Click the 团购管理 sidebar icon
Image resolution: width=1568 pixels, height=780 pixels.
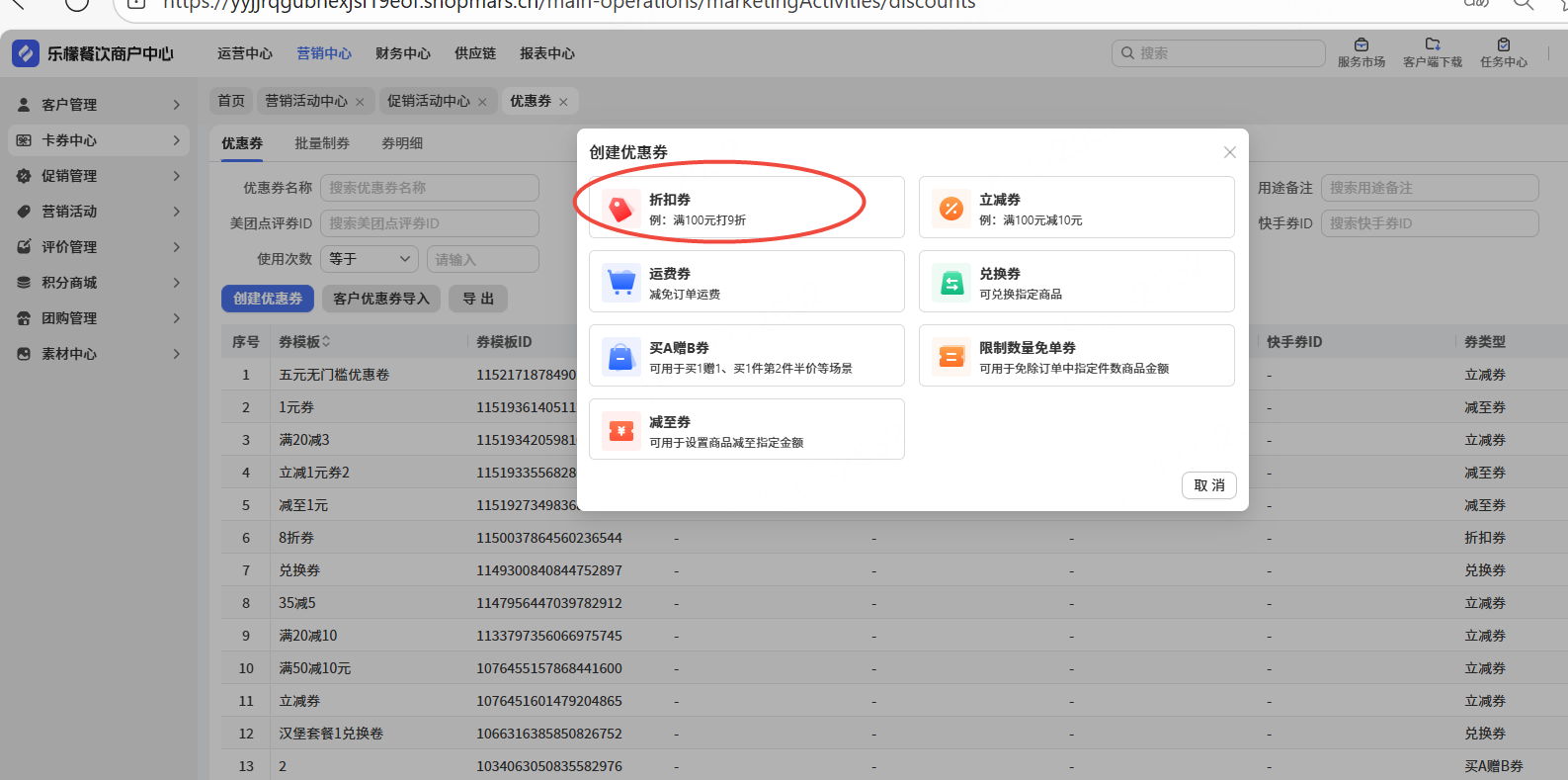point(24,318)
